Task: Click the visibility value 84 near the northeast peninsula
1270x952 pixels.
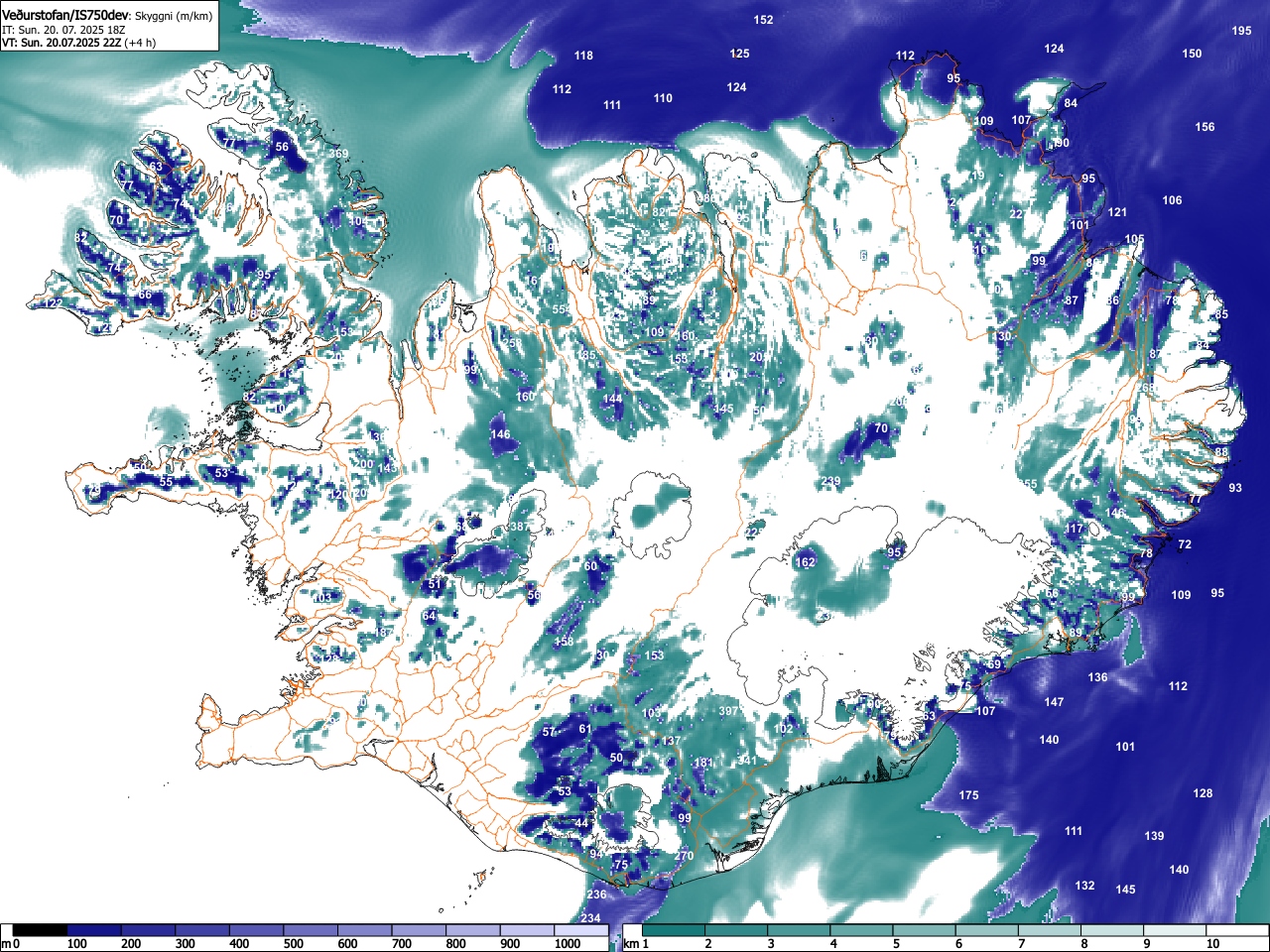Action: pyautogui.click(x=1071, y=103)
